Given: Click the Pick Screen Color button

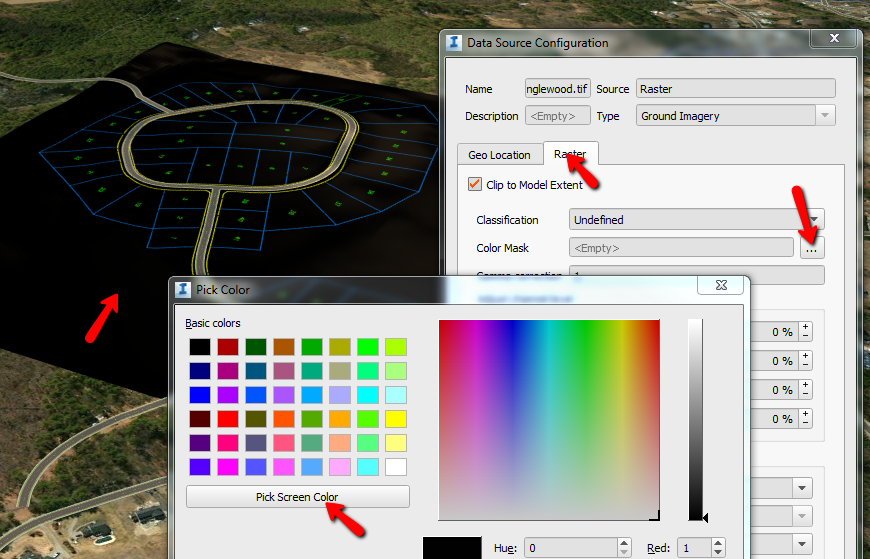Looking at the screenshot, I should pos(297,497).
